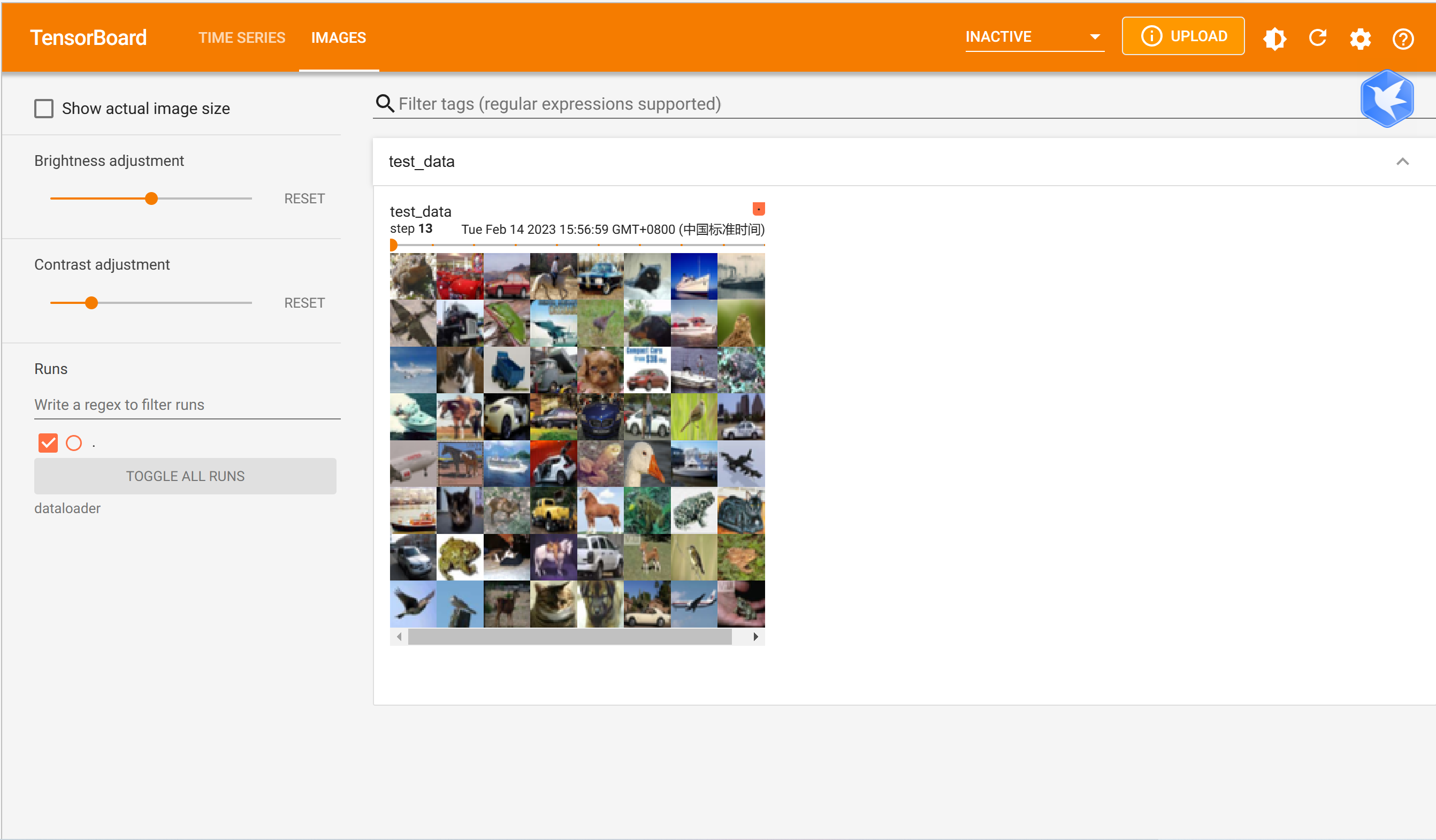
Task: Click the orange run color marker on image card
Action: pos(759,209)
